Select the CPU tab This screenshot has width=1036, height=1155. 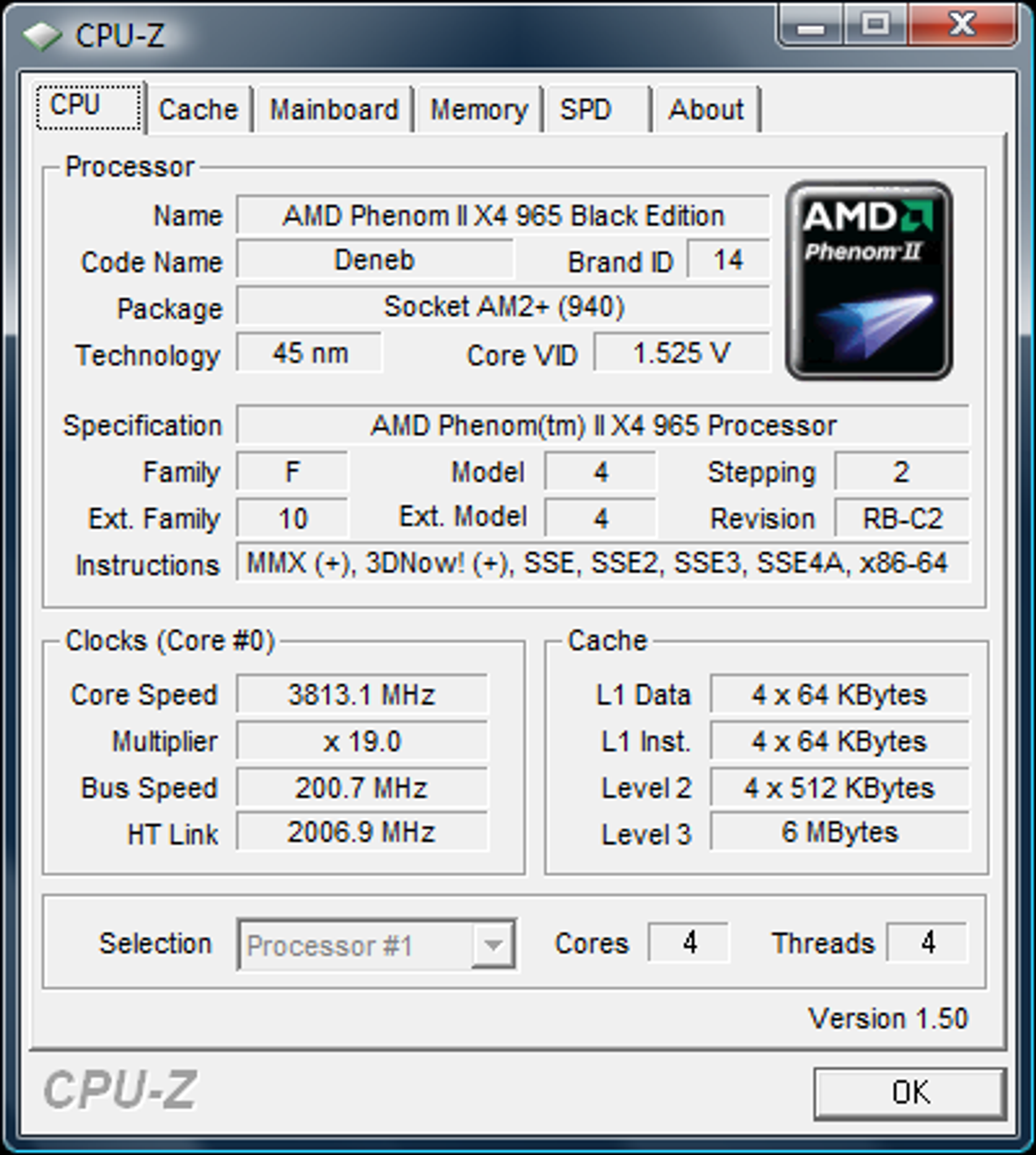(90, 107)
